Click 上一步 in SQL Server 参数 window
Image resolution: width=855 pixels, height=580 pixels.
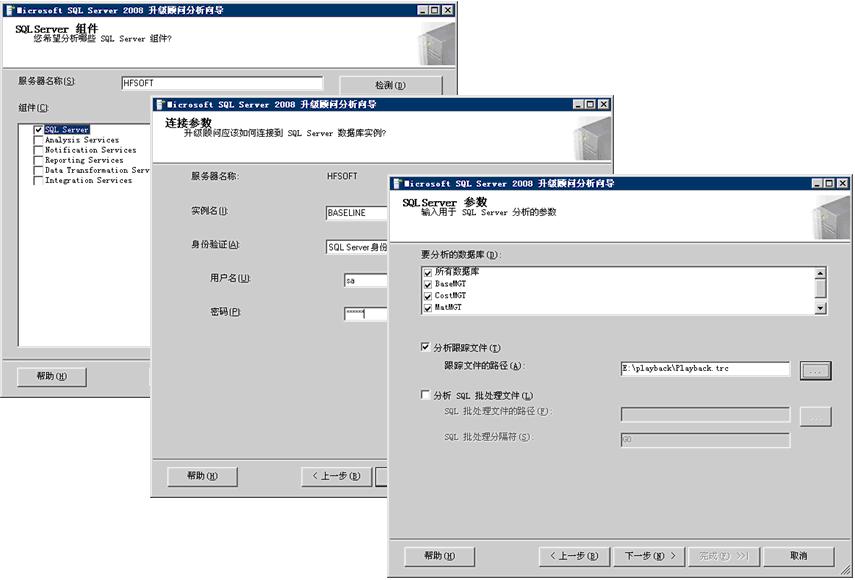[574, 556]
